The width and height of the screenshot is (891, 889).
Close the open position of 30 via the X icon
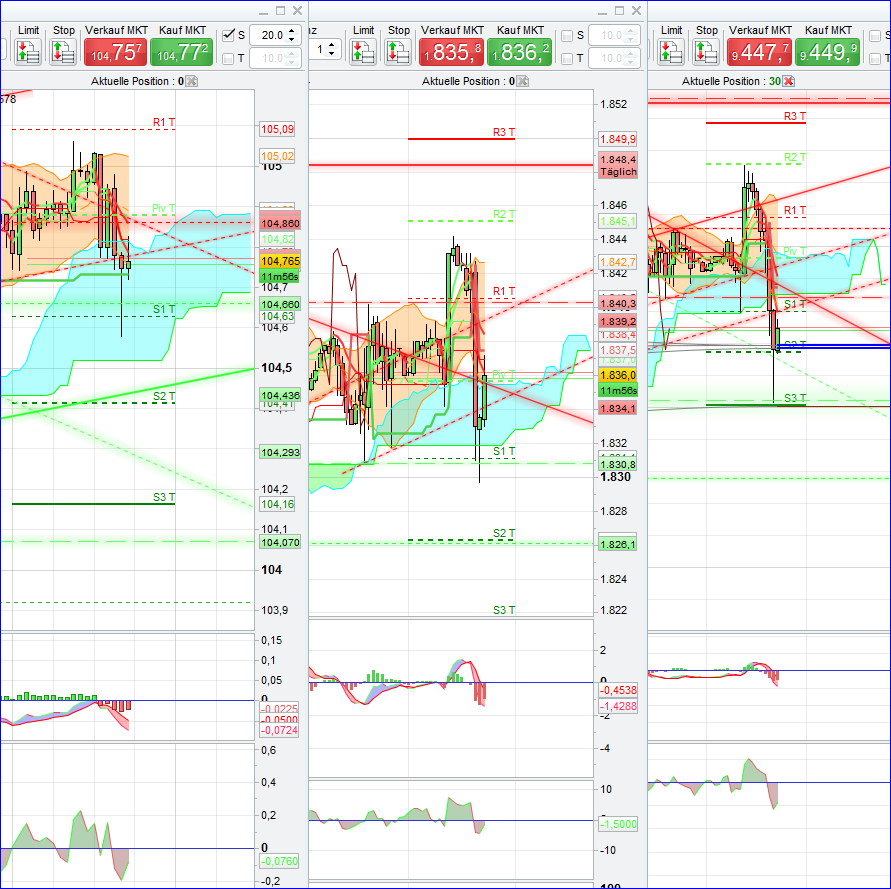pyautogui.click(x=788, y=82)
